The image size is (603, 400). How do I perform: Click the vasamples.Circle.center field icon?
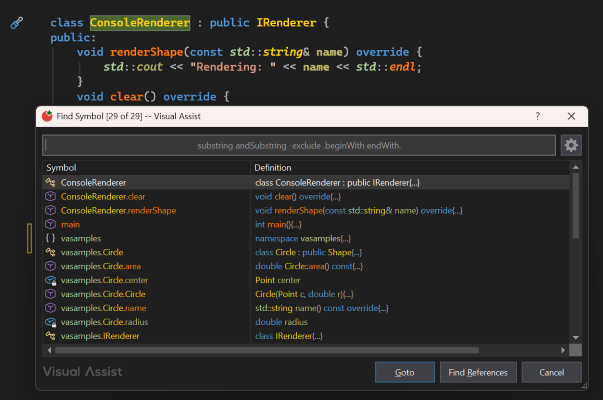click(x=50, y=281)
